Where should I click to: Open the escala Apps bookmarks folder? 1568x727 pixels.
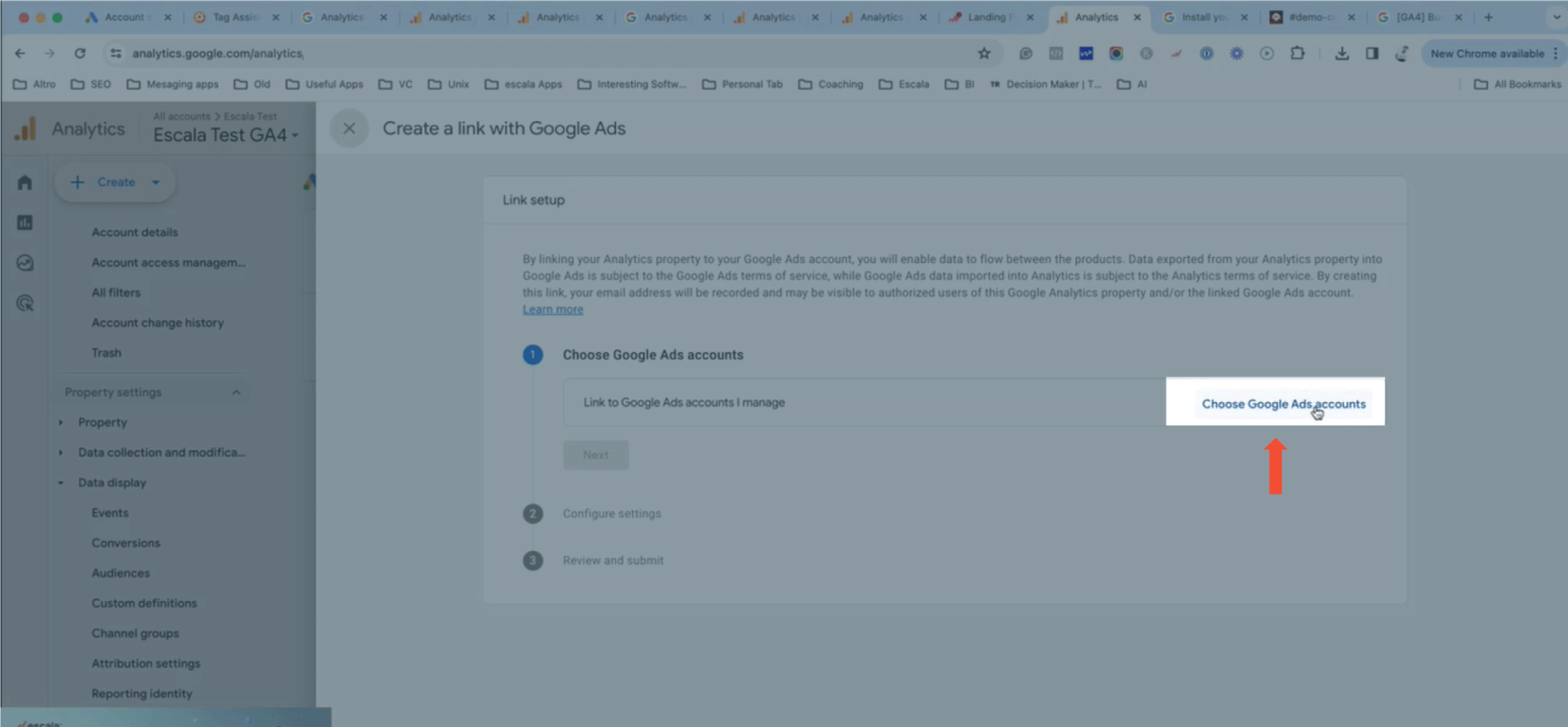[523, 84]
